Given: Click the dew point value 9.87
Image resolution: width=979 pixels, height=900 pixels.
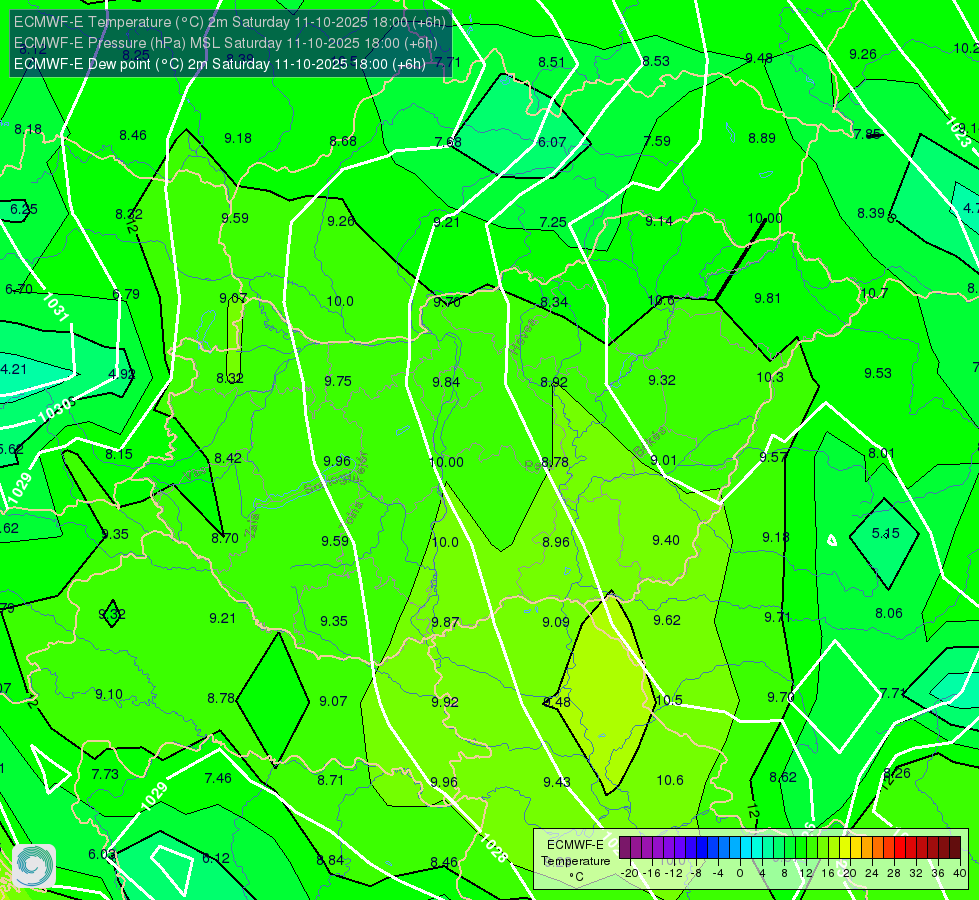Looking at the screenshot, I should pos(445,622).
